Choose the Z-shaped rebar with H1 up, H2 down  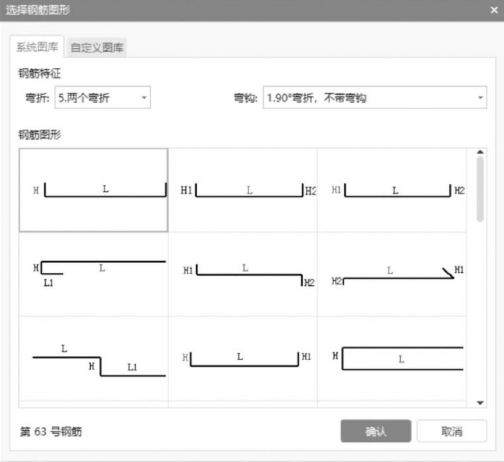243,274
